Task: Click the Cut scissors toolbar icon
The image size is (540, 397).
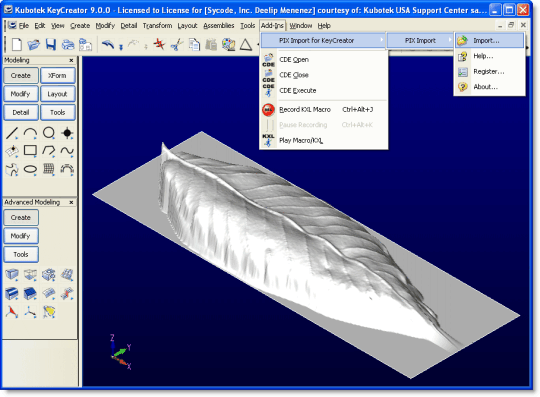Action: click(177, 44)
